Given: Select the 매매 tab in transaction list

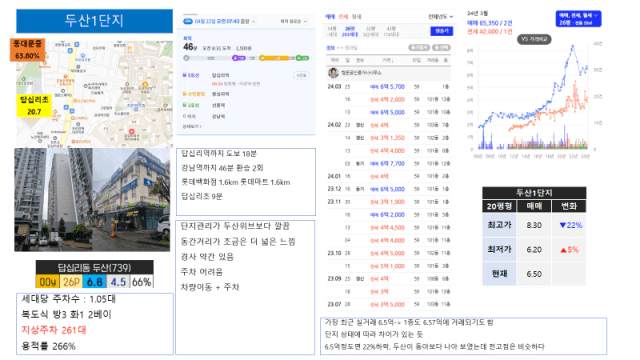Looking at the screenshot, I should coord(330,17).
